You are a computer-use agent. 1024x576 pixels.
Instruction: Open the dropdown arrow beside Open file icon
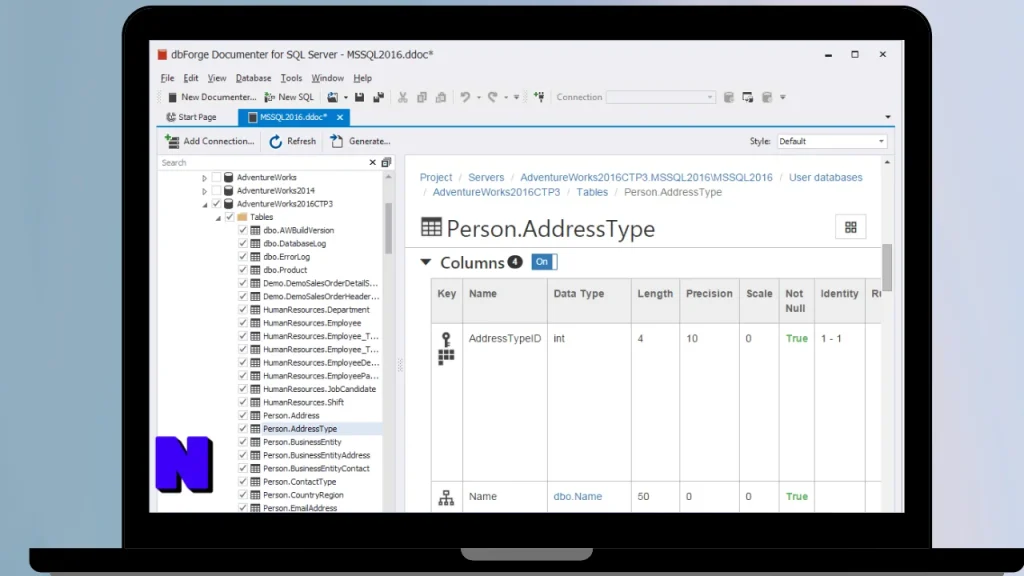[x=345, y=97]
